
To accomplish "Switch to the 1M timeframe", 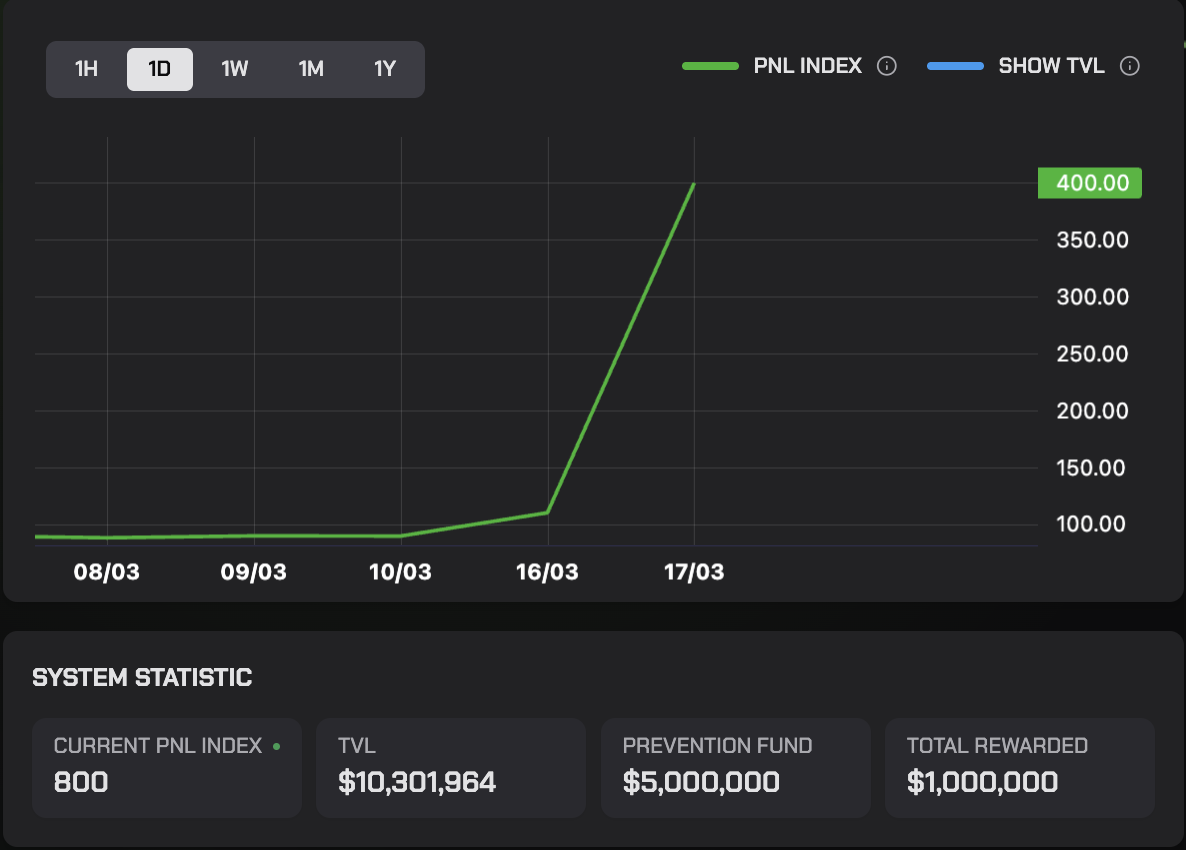I will [x=310, y=69].
